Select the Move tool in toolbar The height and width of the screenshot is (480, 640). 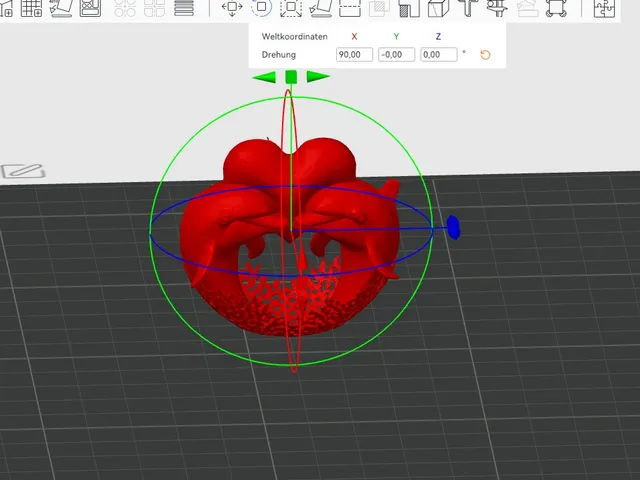click(232, 8)
